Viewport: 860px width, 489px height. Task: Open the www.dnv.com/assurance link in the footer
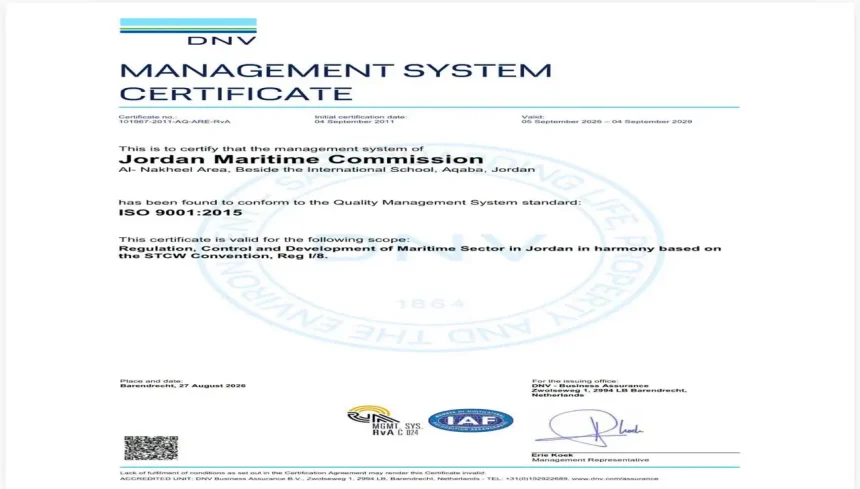tap(615, 479)
